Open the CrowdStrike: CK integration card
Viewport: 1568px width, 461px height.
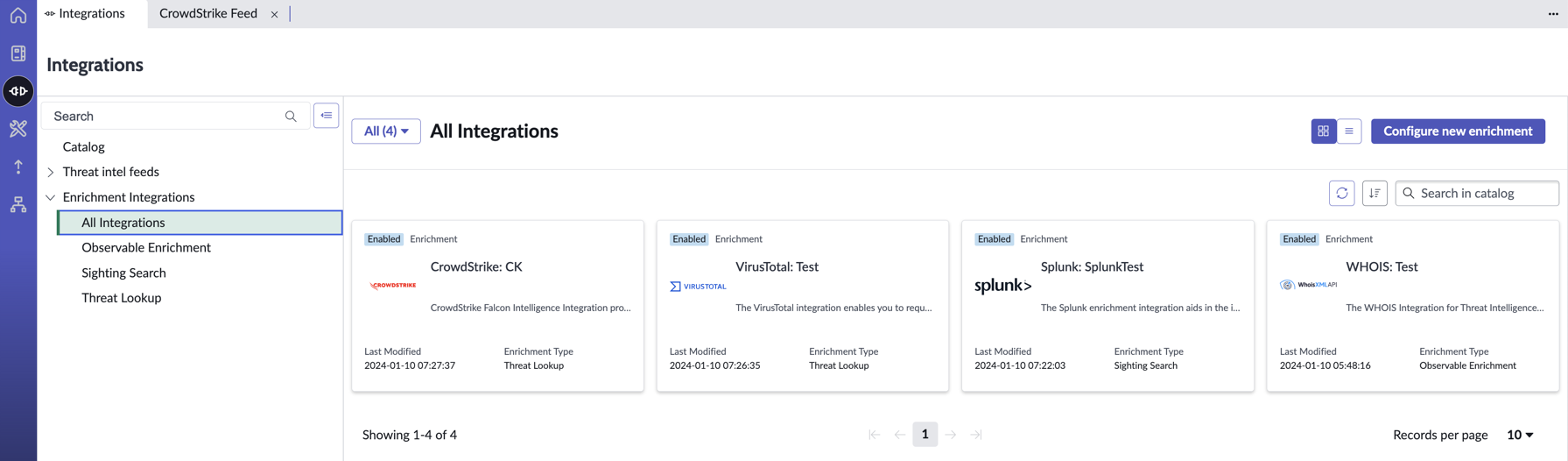pos(497,306)
